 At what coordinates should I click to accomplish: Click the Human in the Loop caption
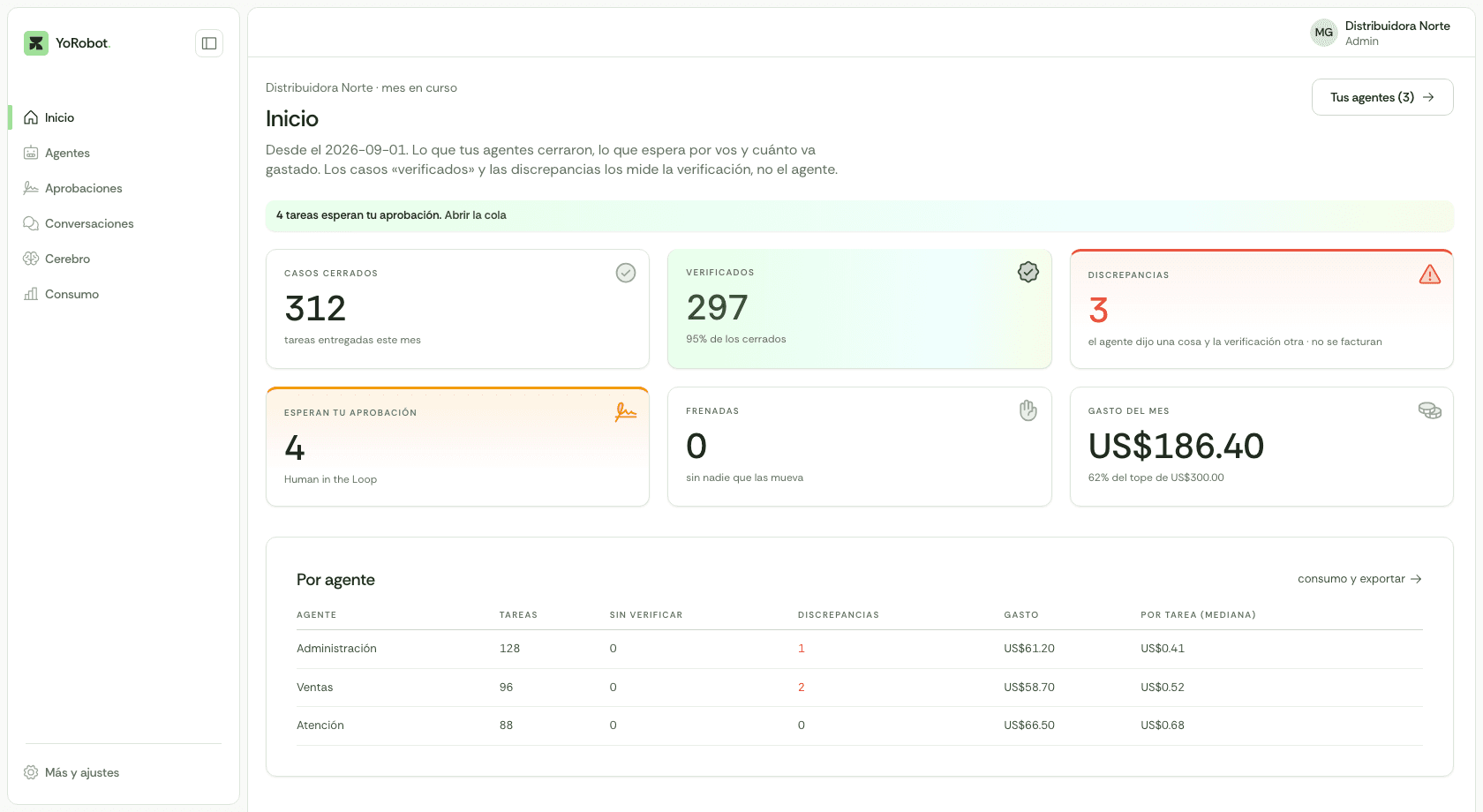(330, 479)
